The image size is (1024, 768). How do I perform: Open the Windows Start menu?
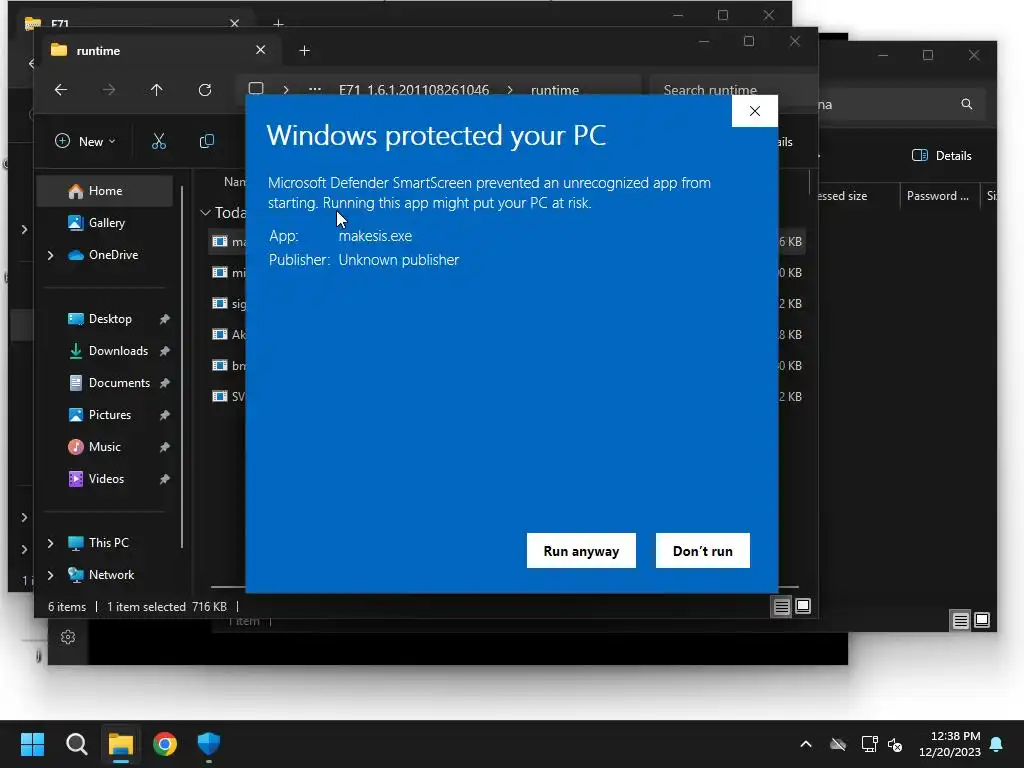tap(32, 744)
